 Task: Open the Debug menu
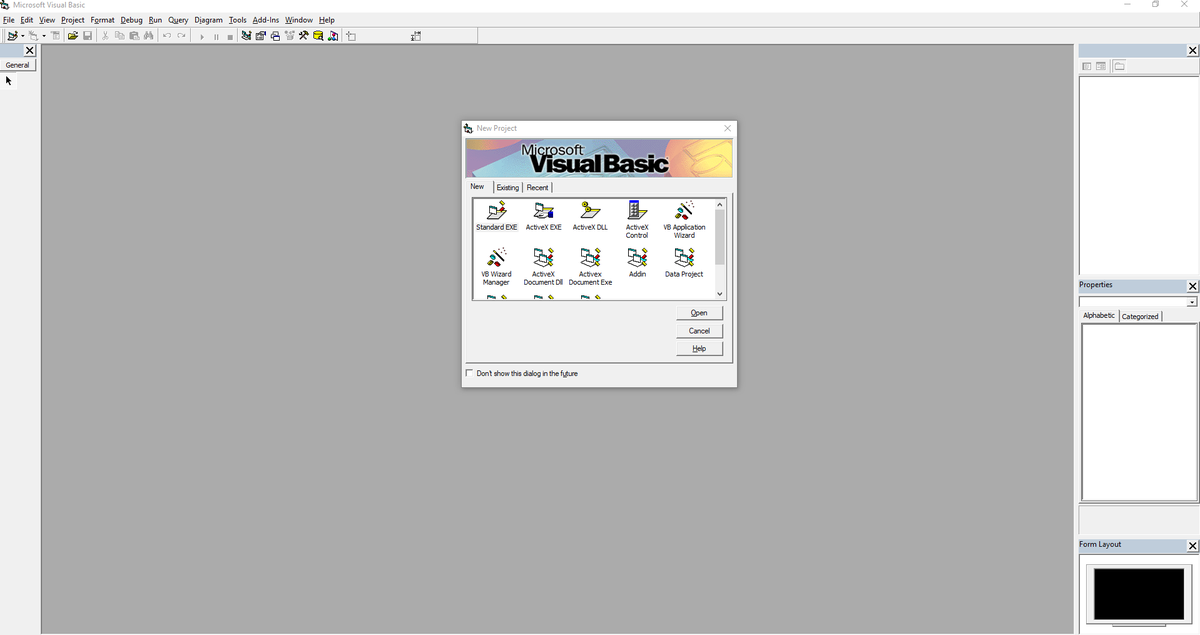[x=132, y=20]
